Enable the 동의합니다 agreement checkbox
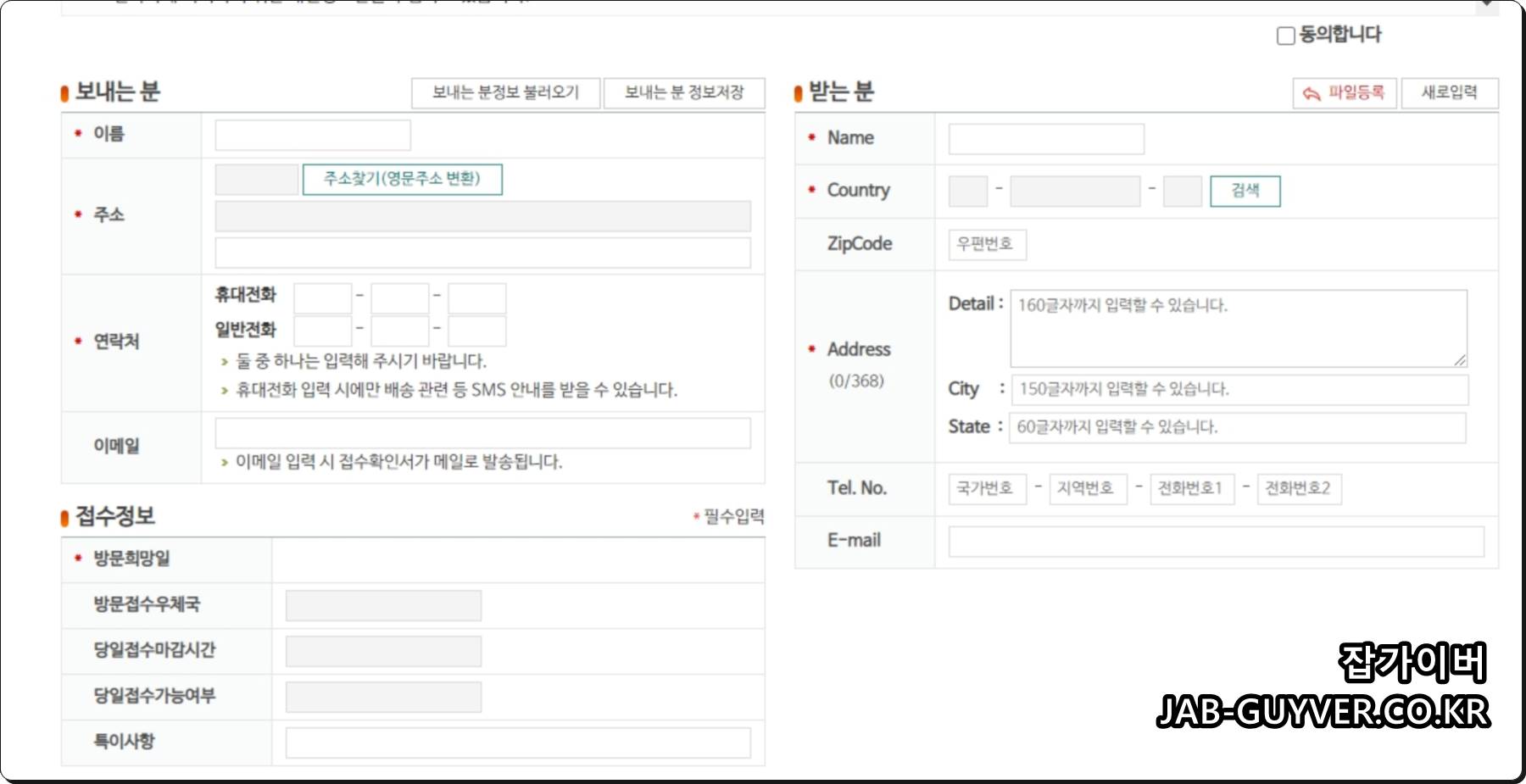1526x784 pixels. (1284, 36)
